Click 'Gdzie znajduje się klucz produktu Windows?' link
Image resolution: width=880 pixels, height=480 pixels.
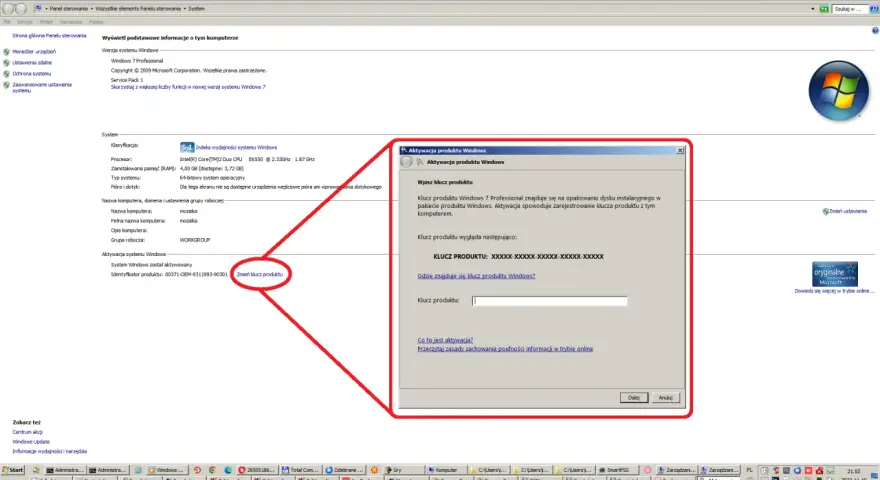pos(476,276)
